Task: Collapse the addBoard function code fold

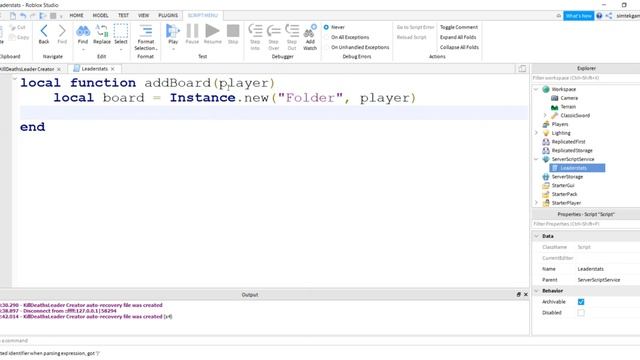Action: tap(15, 79)
